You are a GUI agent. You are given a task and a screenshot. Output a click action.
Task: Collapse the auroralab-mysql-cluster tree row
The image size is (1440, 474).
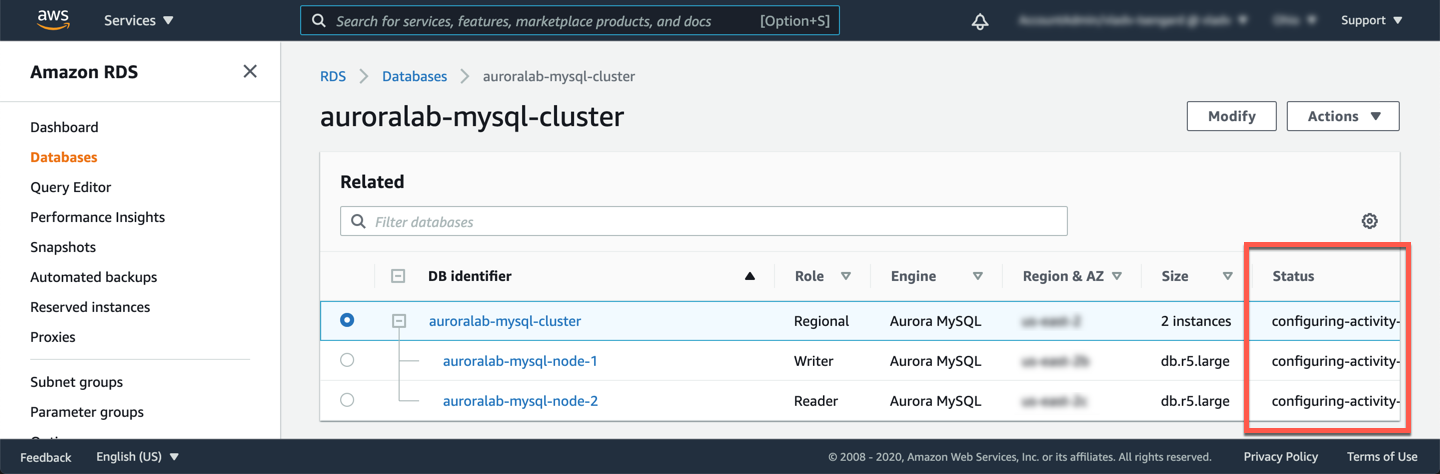tap(399, 321)
